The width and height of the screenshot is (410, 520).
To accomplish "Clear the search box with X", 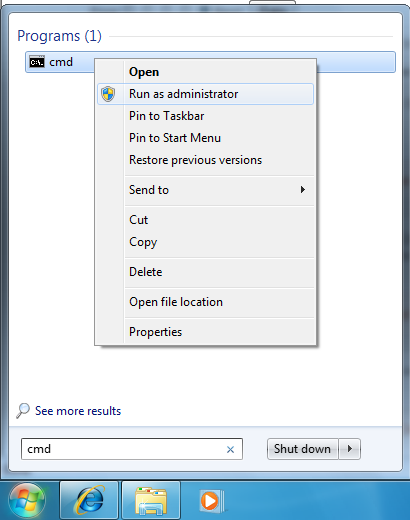I will [x=230, y=449].
